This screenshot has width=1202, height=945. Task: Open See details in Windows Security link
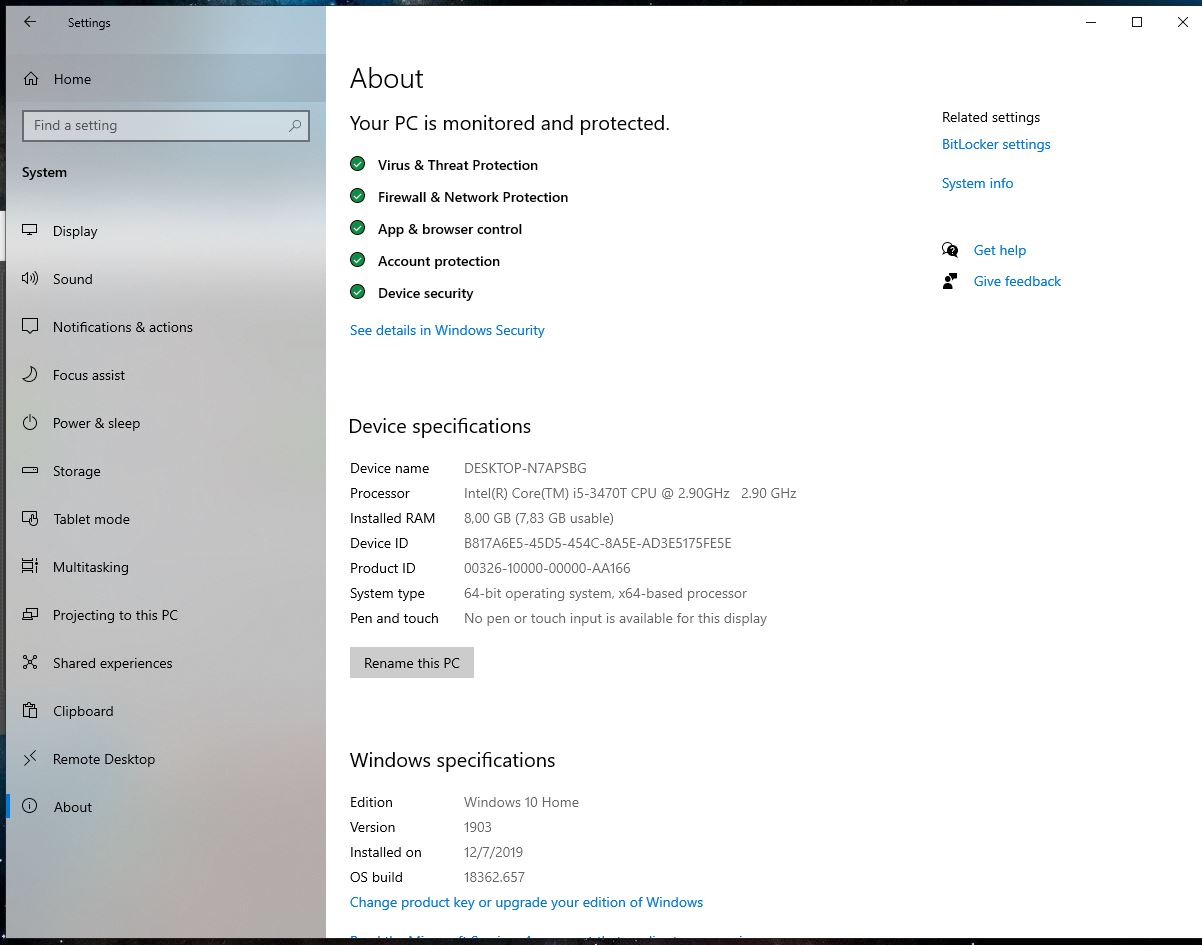tap(447, 330)
